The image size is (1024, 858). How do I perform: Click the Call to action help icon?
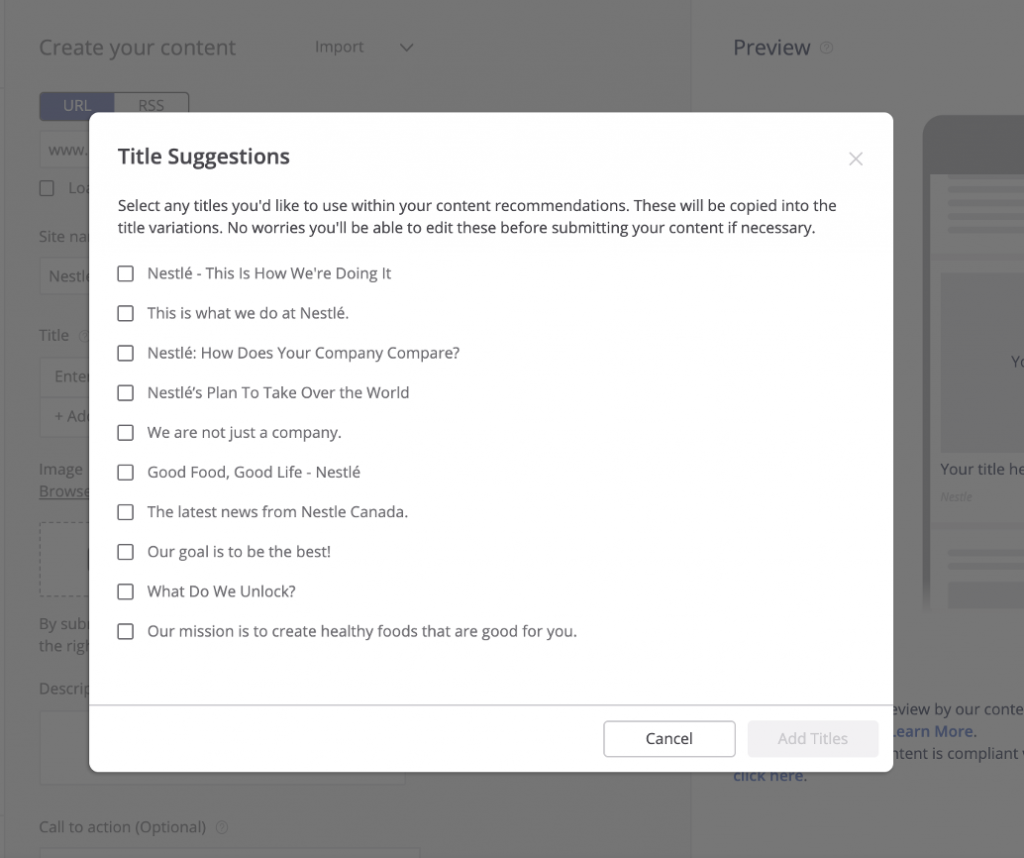(x=222, y=828)
